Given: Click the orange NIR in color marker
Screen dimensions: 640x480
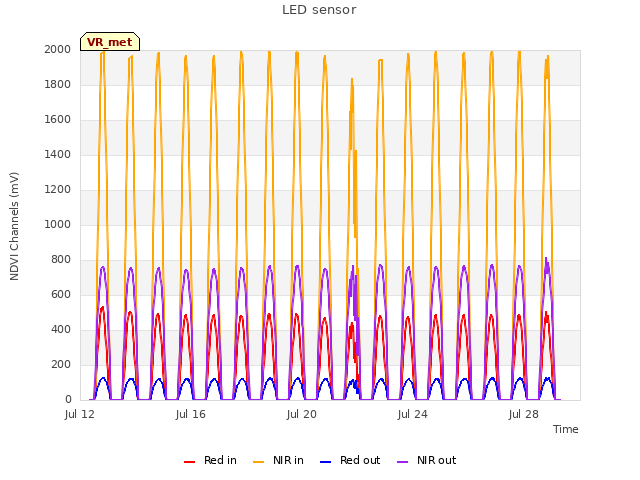Looking at the screenshot, I should [259, 462].
